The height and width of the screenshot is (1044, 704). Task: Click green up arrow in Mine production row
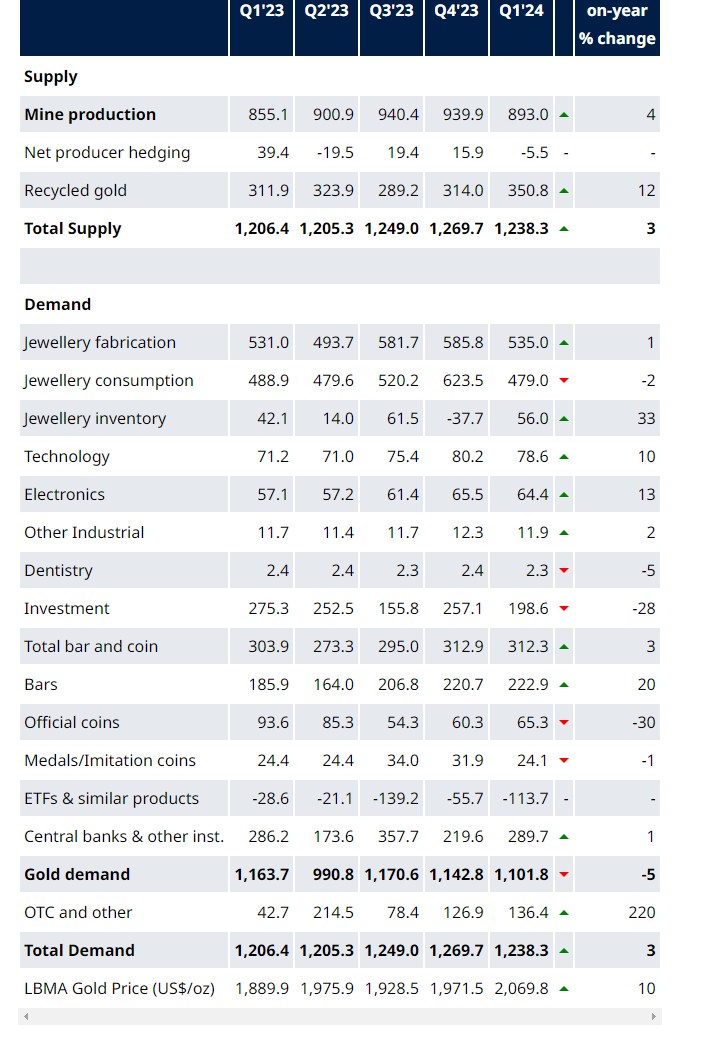tap(564, 115)
